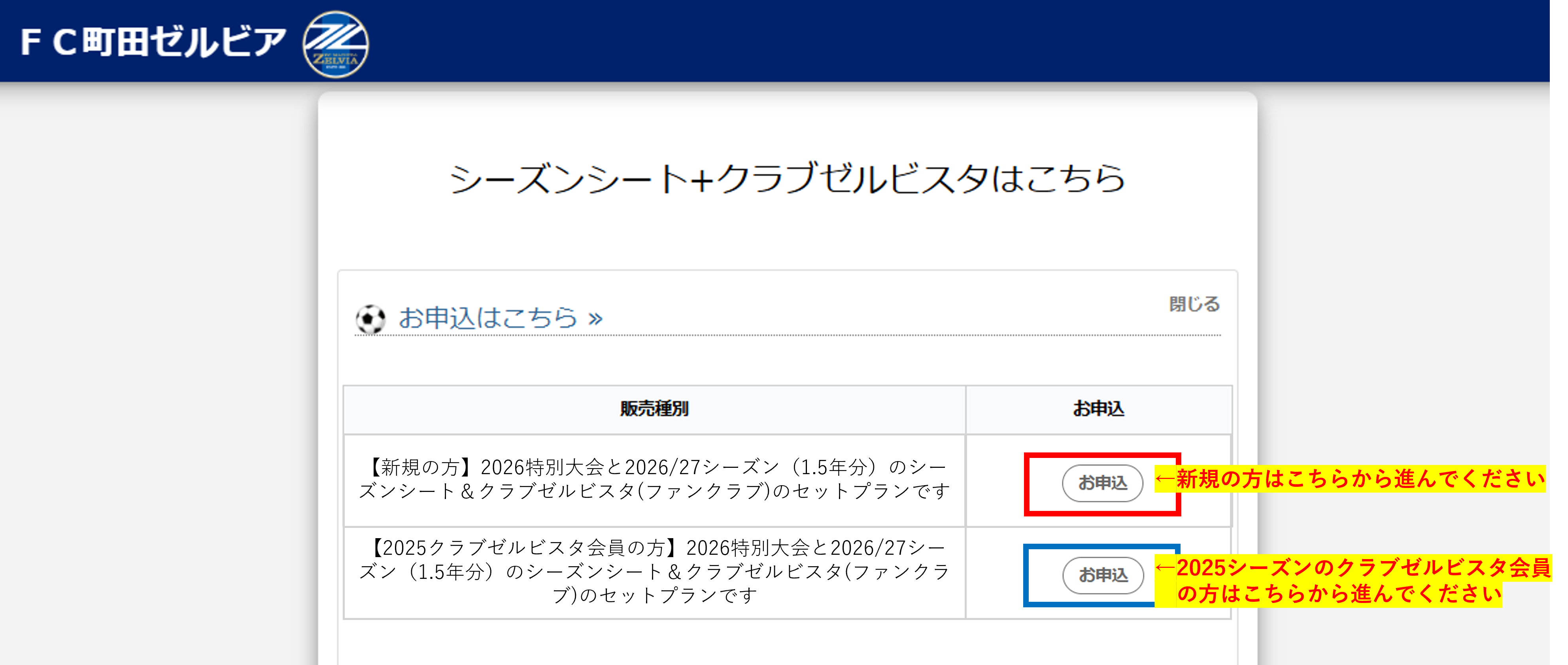
Task: Select the 【2025クラブゼルビスタ会員の方】 plan description
Action: [x=654, y=571]
